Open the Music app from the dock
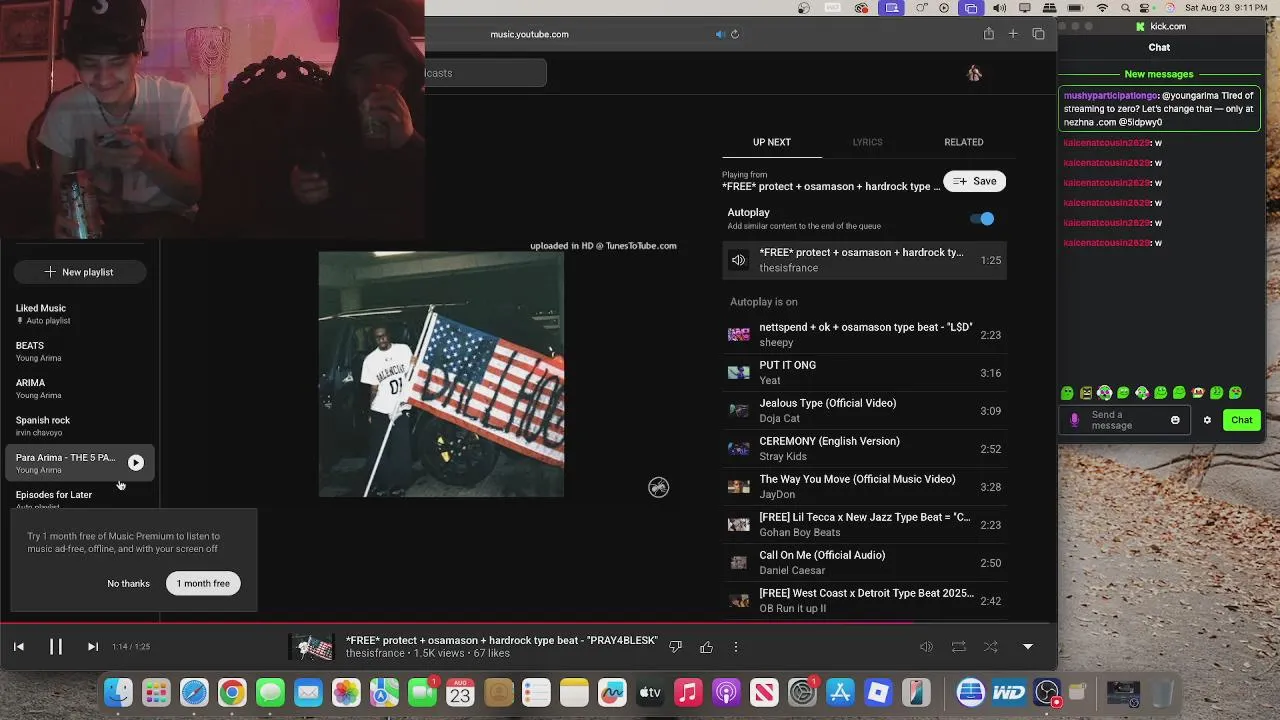The height and width of the screenshot is (720, 1280). pos(688,692)
